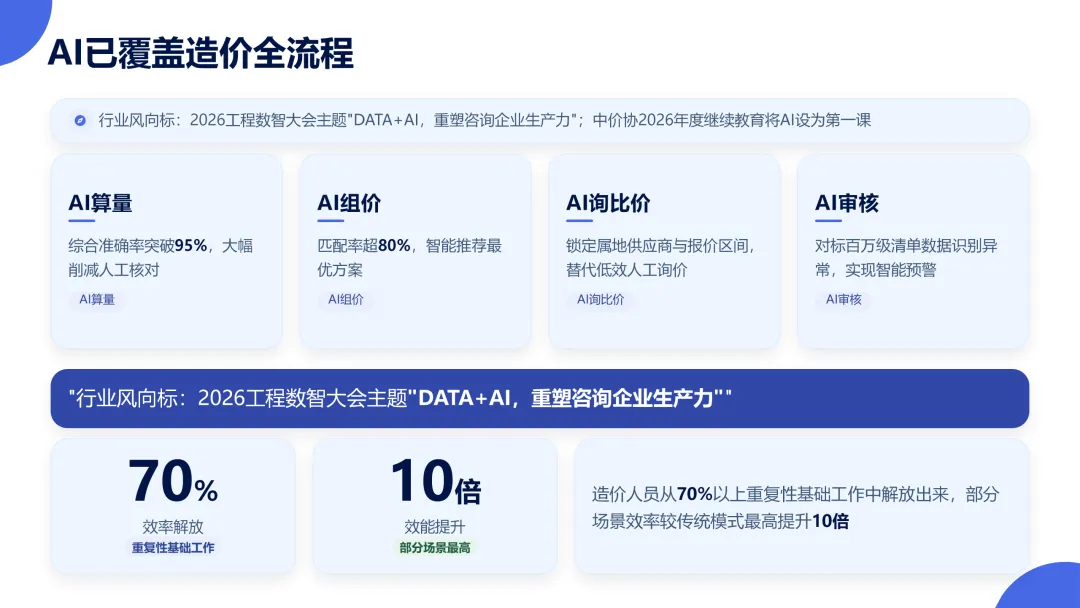Select the AI审核 card heading
This screenshot has height=608, width=1080.
pyautogui.click(x=847, y=203)
